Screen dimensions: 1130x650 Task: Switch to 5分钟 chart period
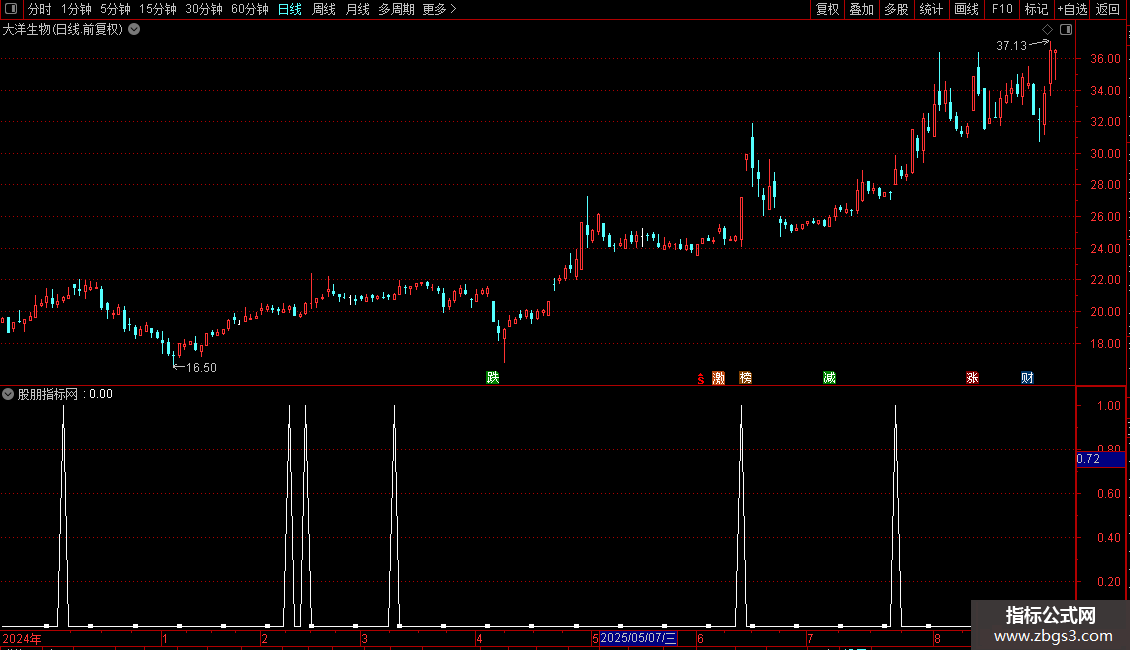[115, 9]
